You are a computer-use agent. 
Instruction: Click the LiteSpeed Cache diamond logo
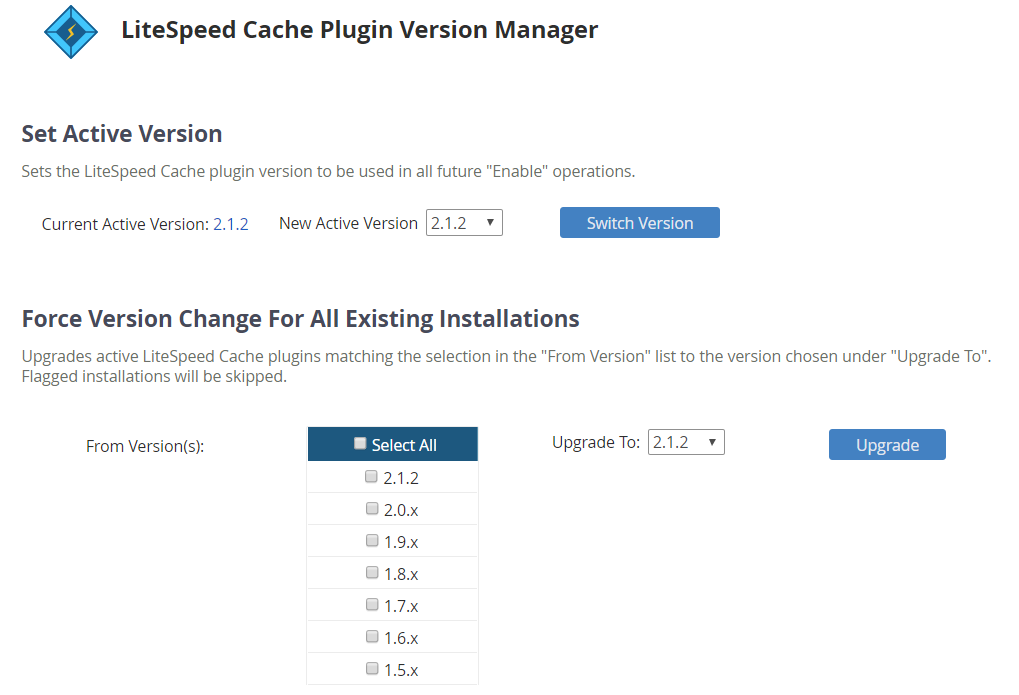(x=71, y=32)
